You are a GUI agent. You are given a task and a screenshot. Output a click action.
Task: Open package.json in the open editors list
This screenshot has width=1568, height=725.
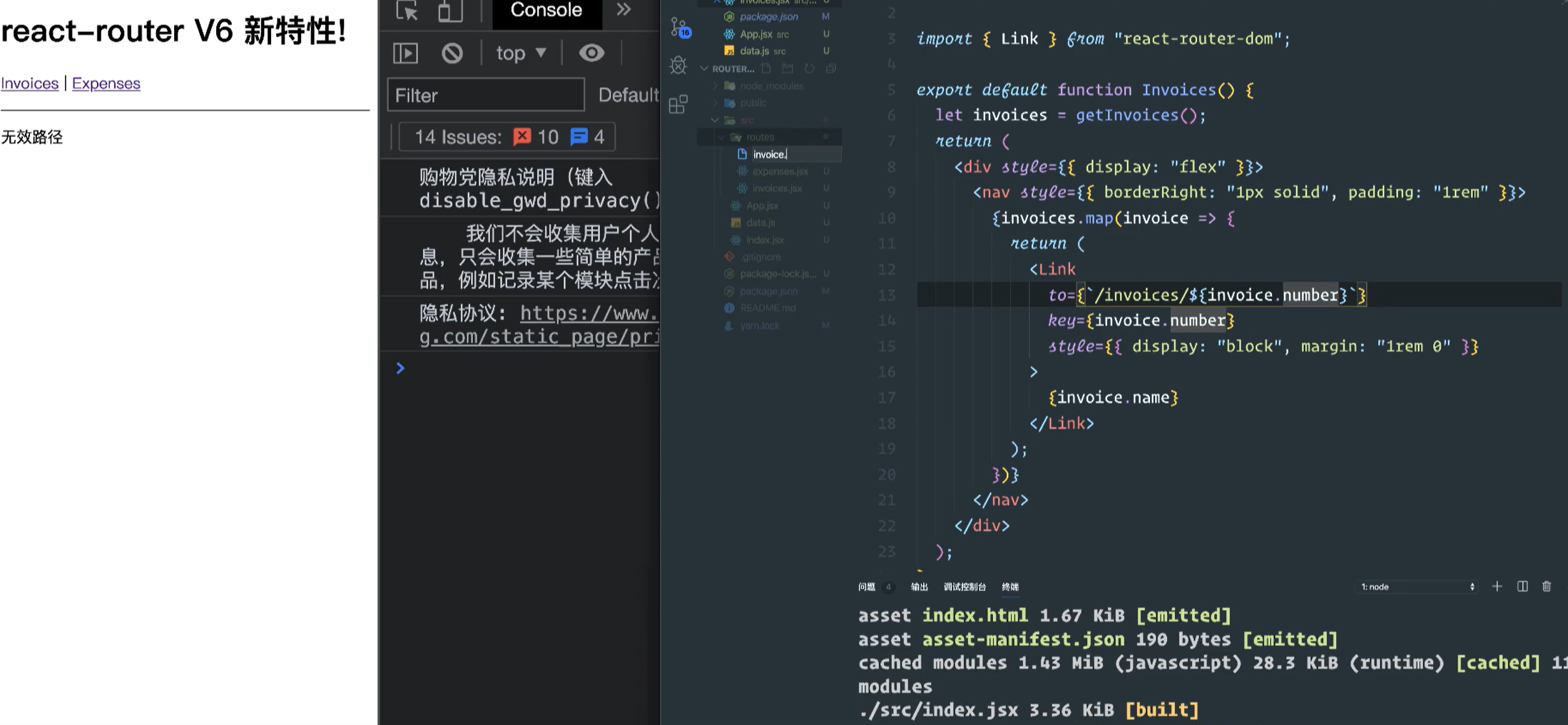[x=769, y=16]
